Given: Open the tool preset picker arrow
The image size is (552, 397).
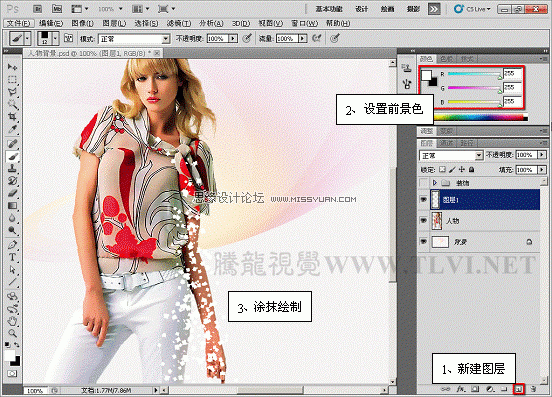Looking at the screenshot, I should (27, 38).
